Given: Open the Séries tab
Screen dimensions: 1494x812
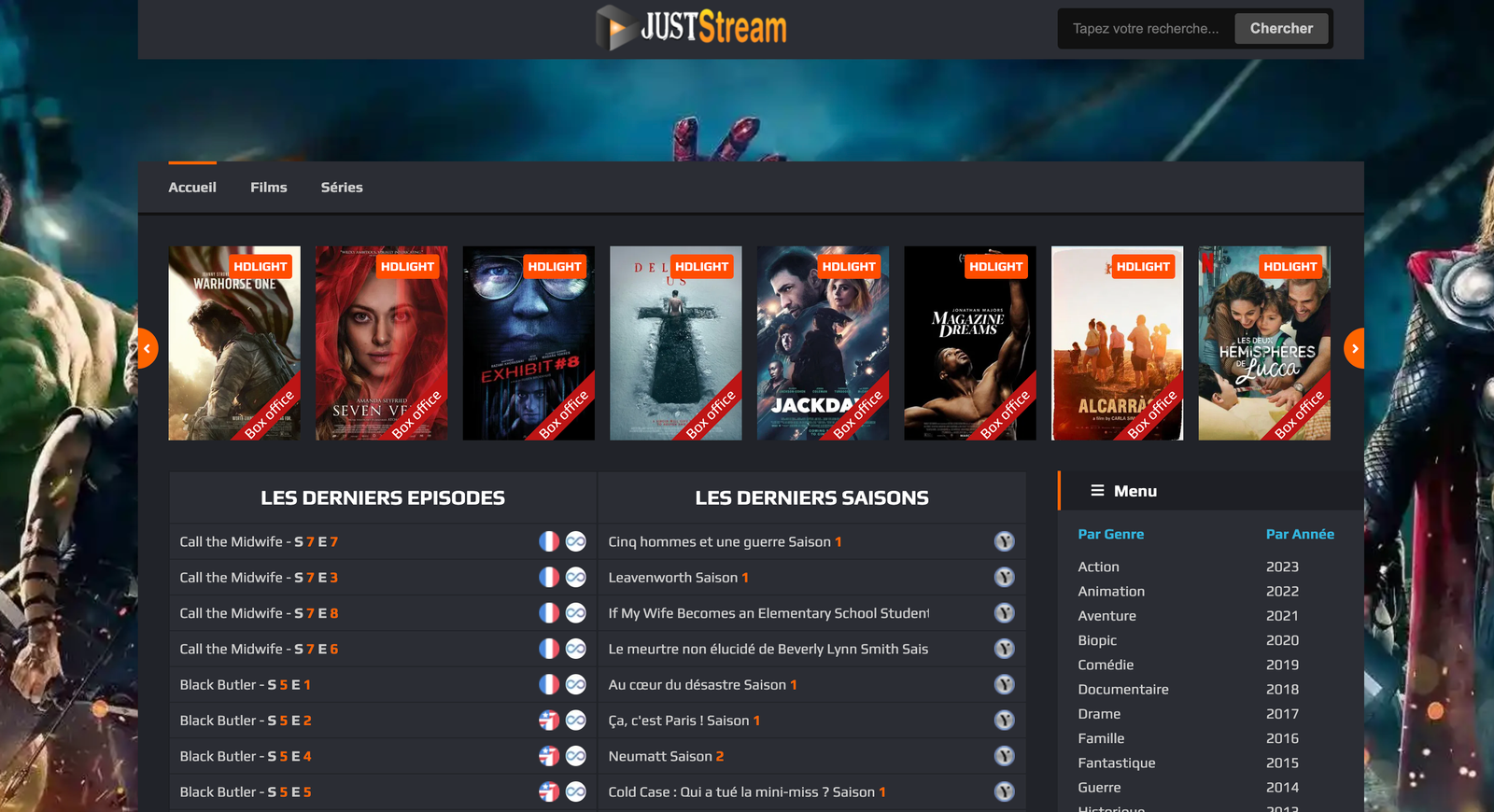Looking at the screenshot, I should (x=342, y=188).
